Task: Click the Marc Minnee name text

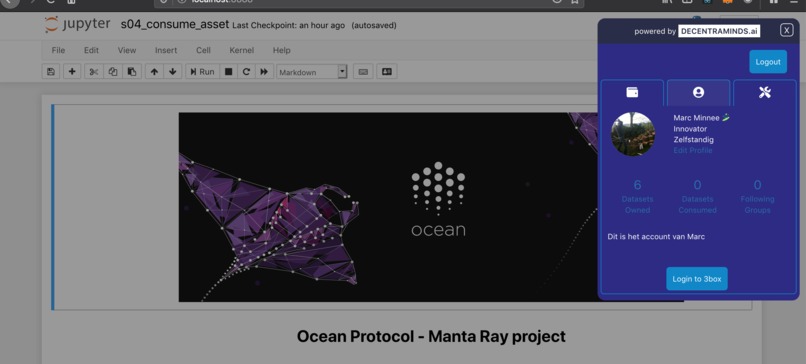Action: (697, 118)
